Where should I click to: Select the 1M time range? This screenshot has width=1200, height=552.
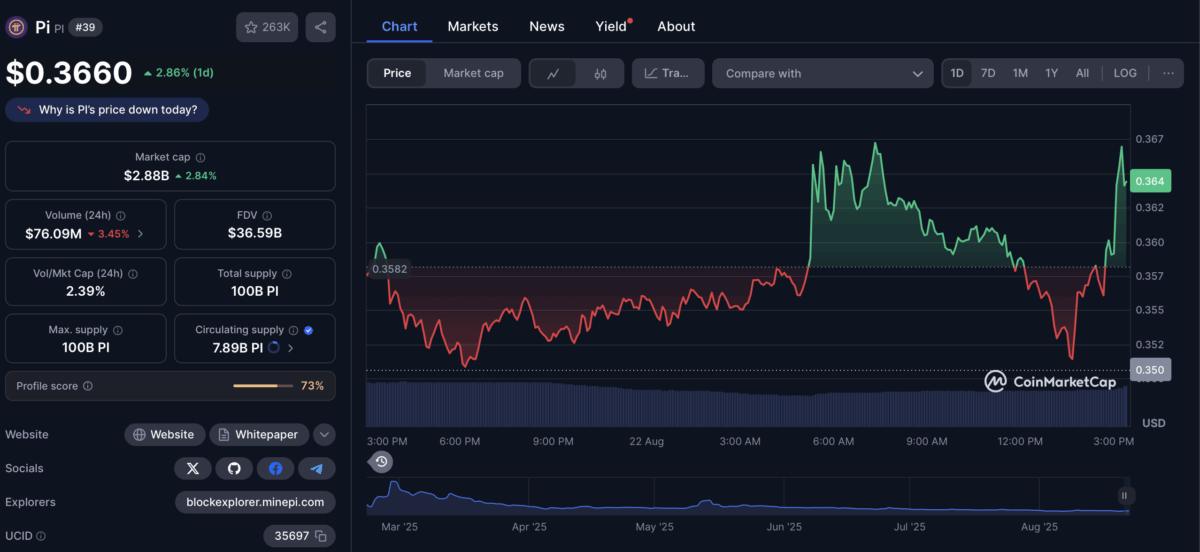(1020, 73)
